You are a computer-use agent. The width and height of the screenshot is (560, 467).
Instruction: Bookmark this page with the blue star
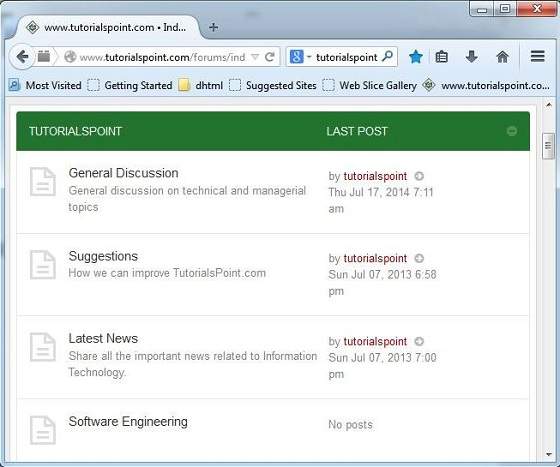(x=416, y=56)
